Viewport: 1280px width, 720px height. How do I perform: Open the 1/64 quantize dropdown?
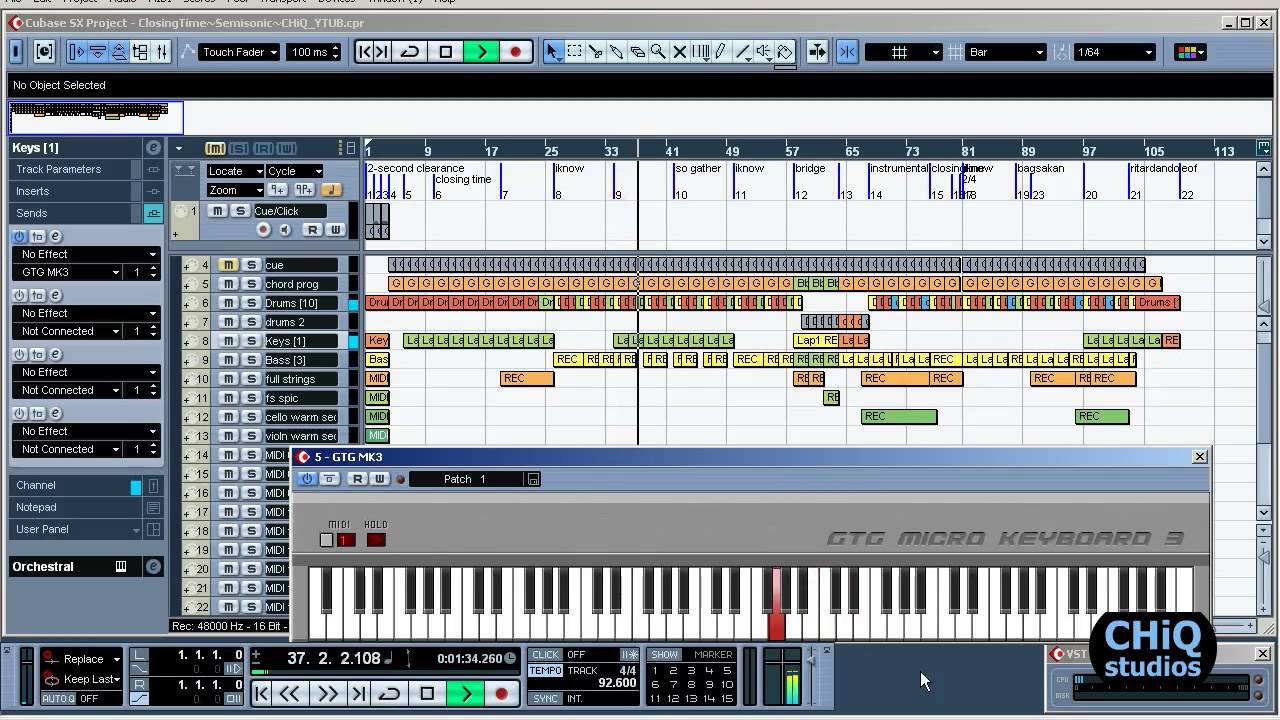[x=1115, y=52]
